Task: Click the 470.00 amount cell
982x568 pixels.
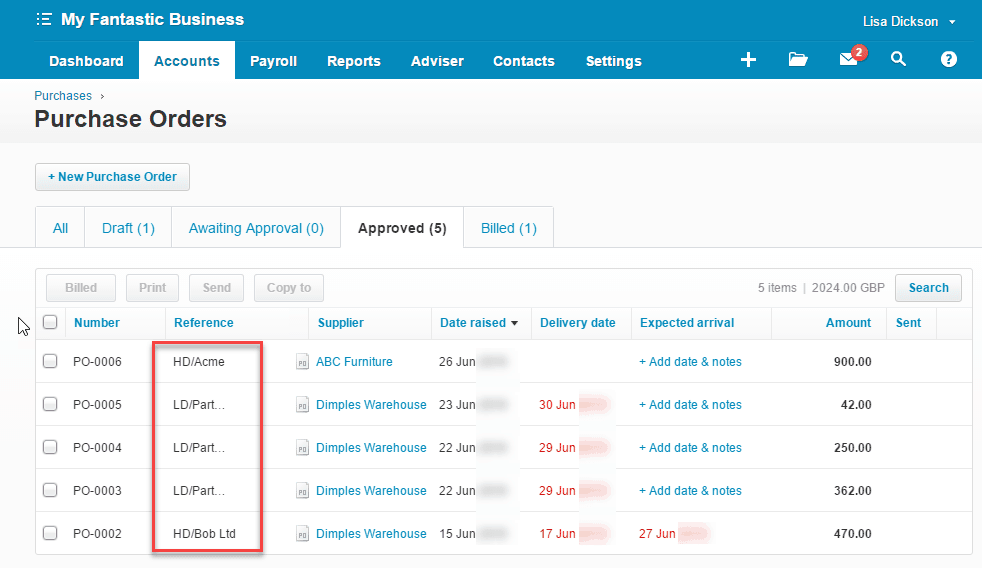Action: (852, 534)
